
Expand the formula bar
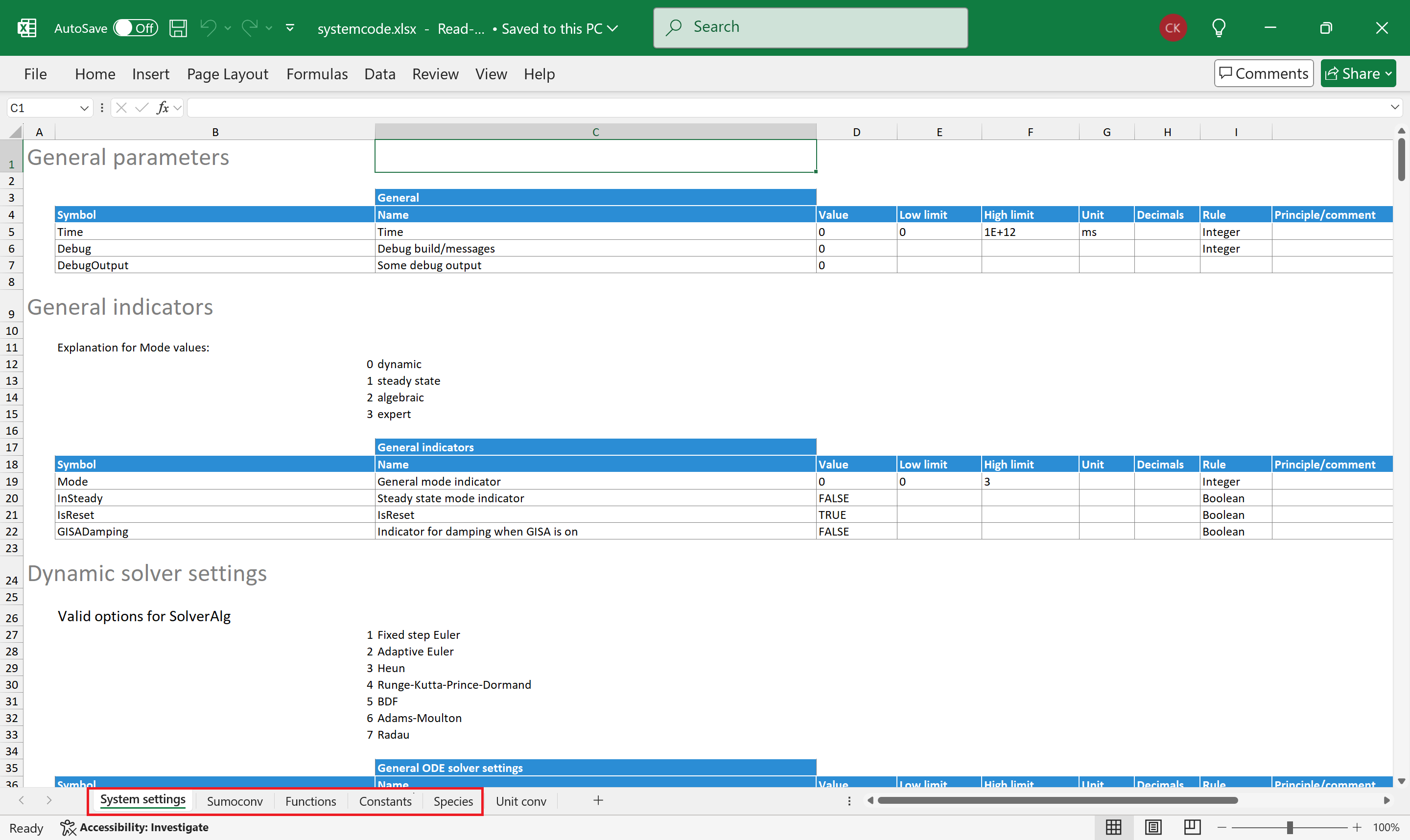(1394, 107)
